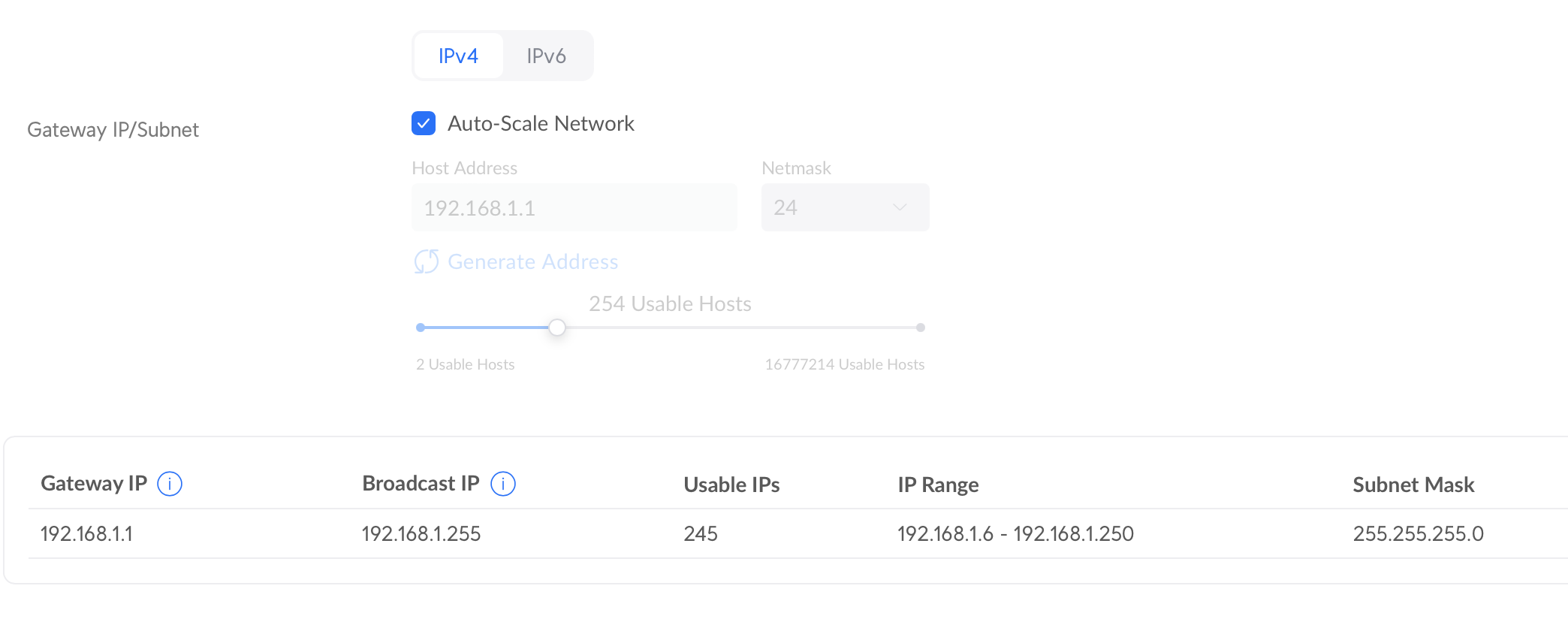Uncheck the Auto-Scale Network checkbox
The width and height of the screenshot is (1568, 619).
(424, 123)
